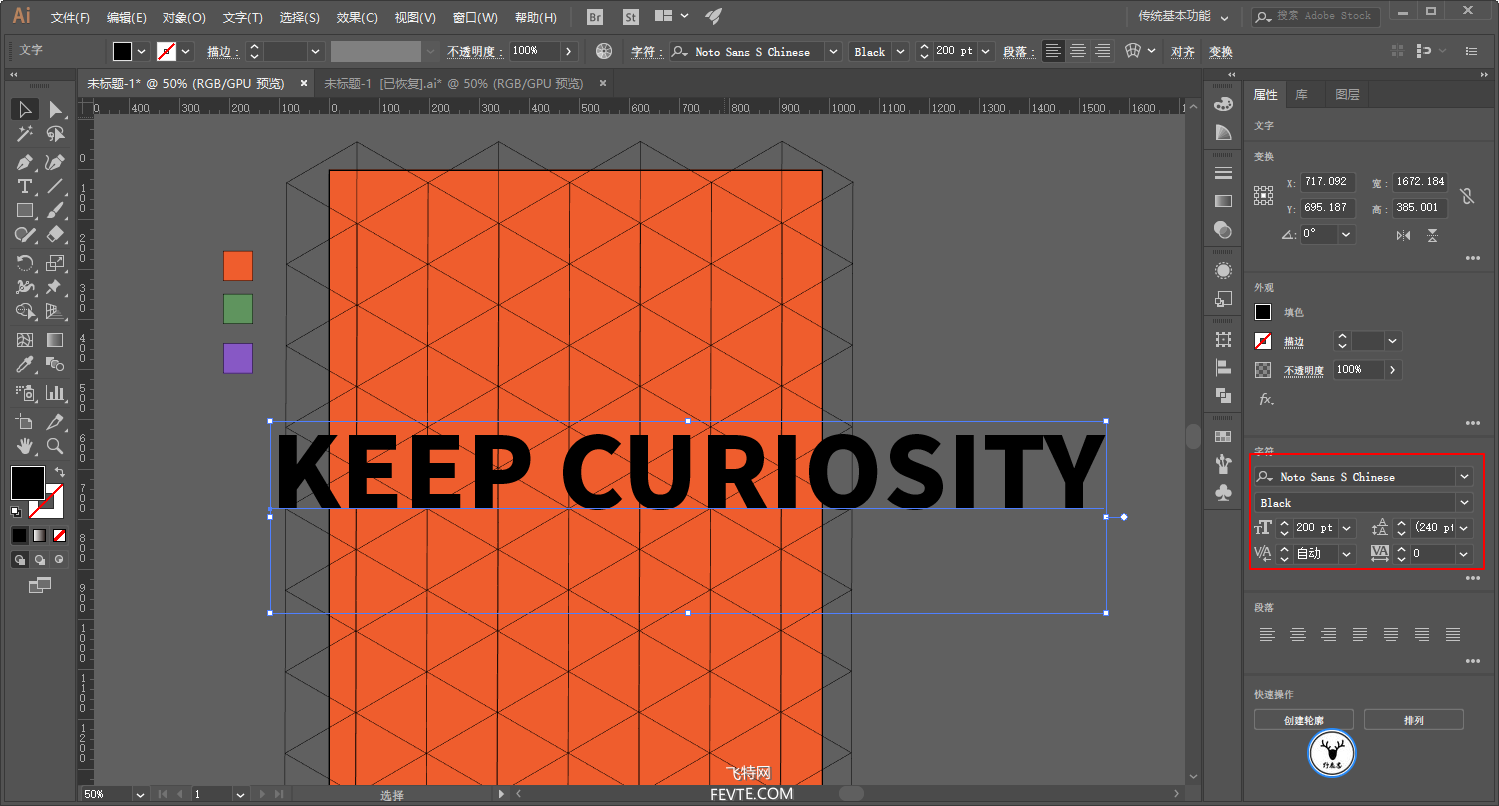The image size is (1499, 806).
Task: Select the Hand tool
Action: tap(25, 445)
